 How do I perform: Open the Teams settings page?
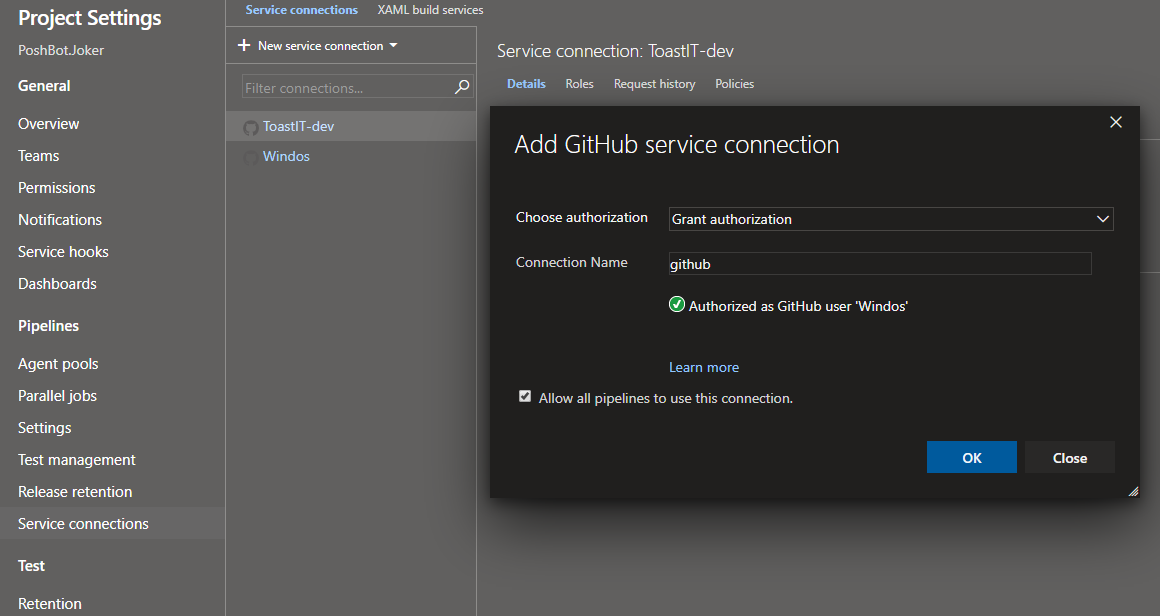click(38, 156)
